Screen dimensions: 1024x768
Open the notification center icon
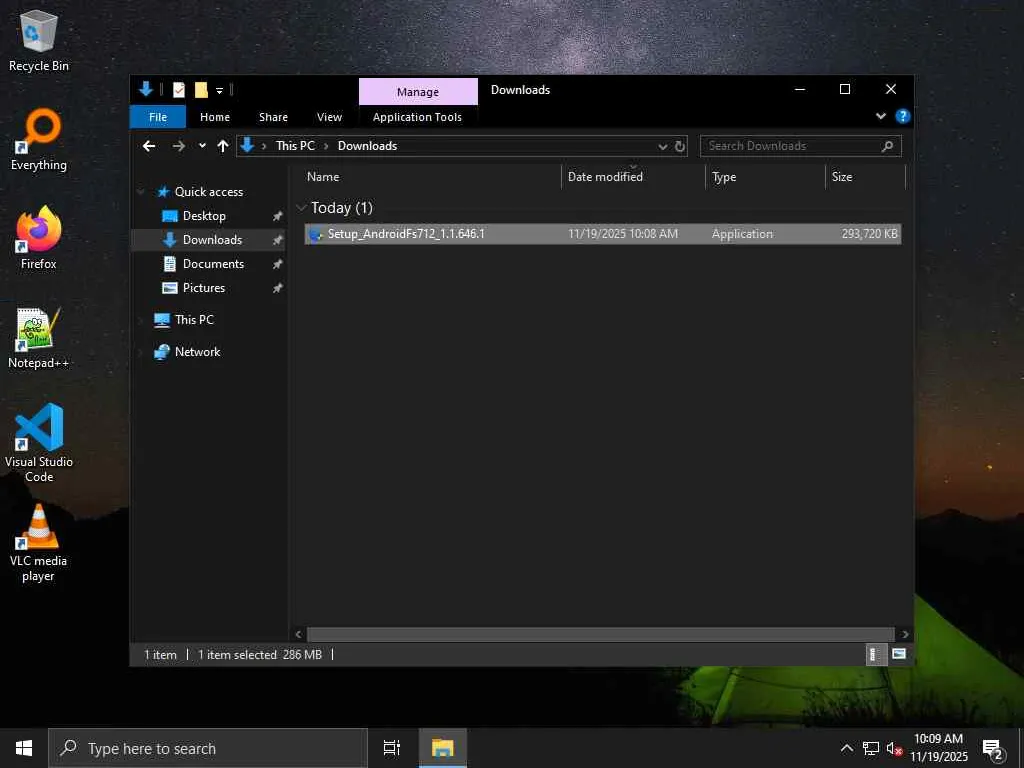coord(993,748)
